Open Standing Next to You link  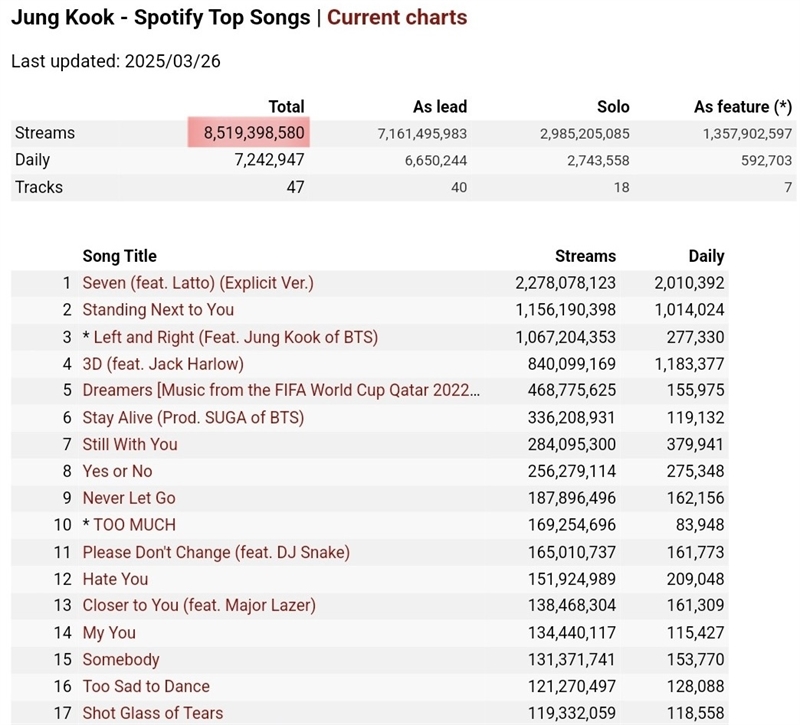tap(158, 310)
